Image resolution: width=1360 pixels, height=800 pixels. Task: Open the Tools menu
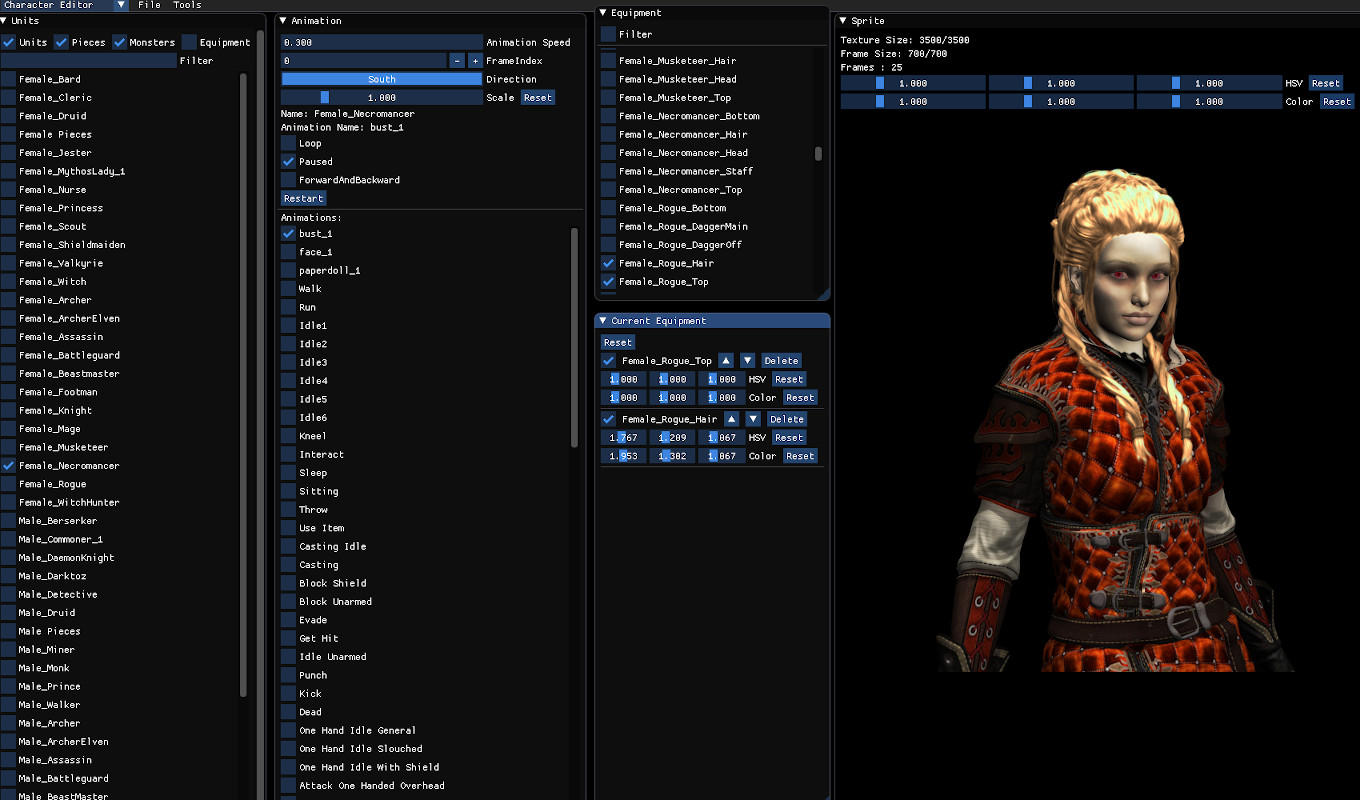[187, 5]
